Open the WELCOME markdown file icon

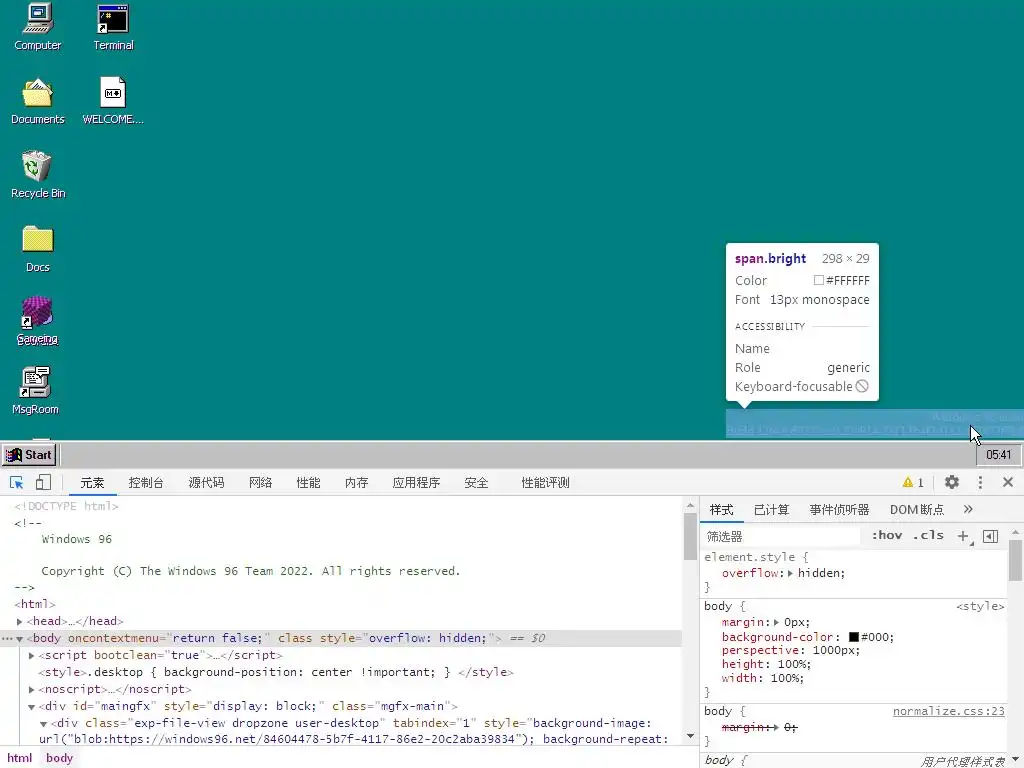point(113,101)
